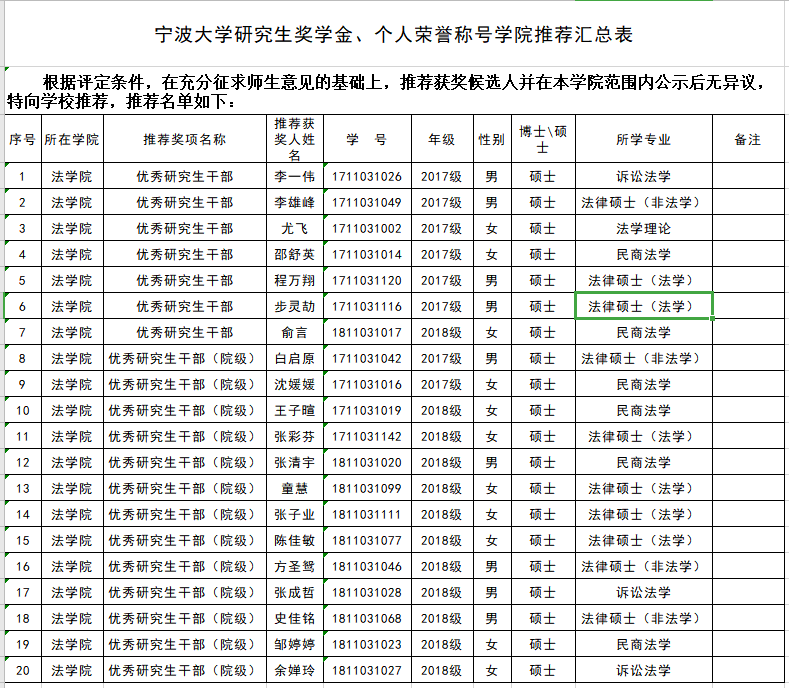789x688 pixels.
Task: Select student ID cell 1711031049
Action: click(366, 203)
